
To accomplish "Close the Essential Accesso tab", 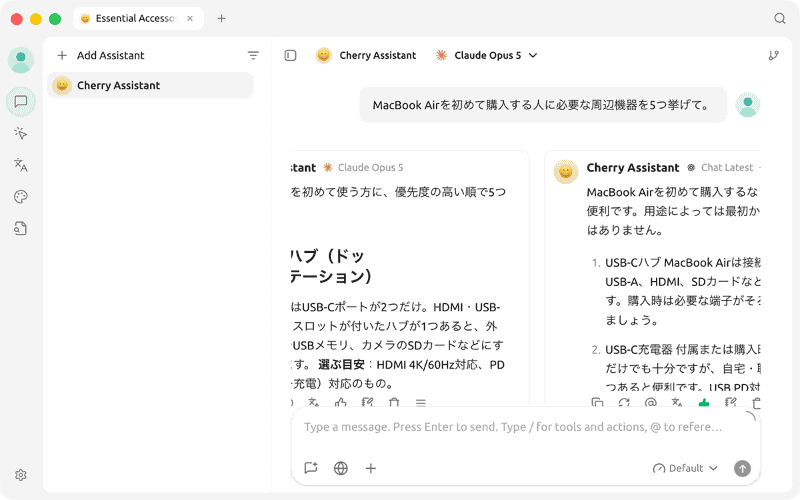I will [x=190, y=18].
